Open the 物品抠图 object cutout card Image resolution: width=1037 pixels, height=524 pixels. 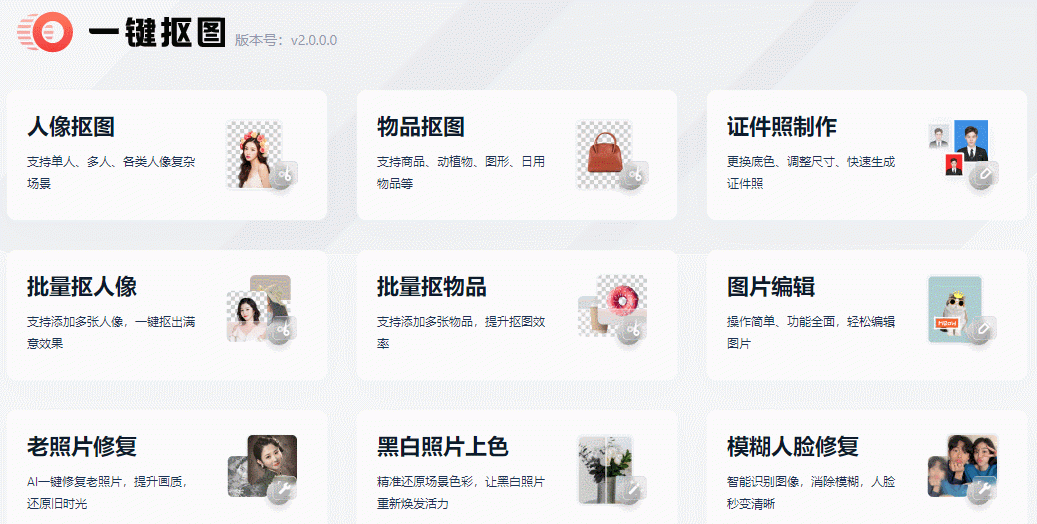pyautogui.click(x=517, y=155)
